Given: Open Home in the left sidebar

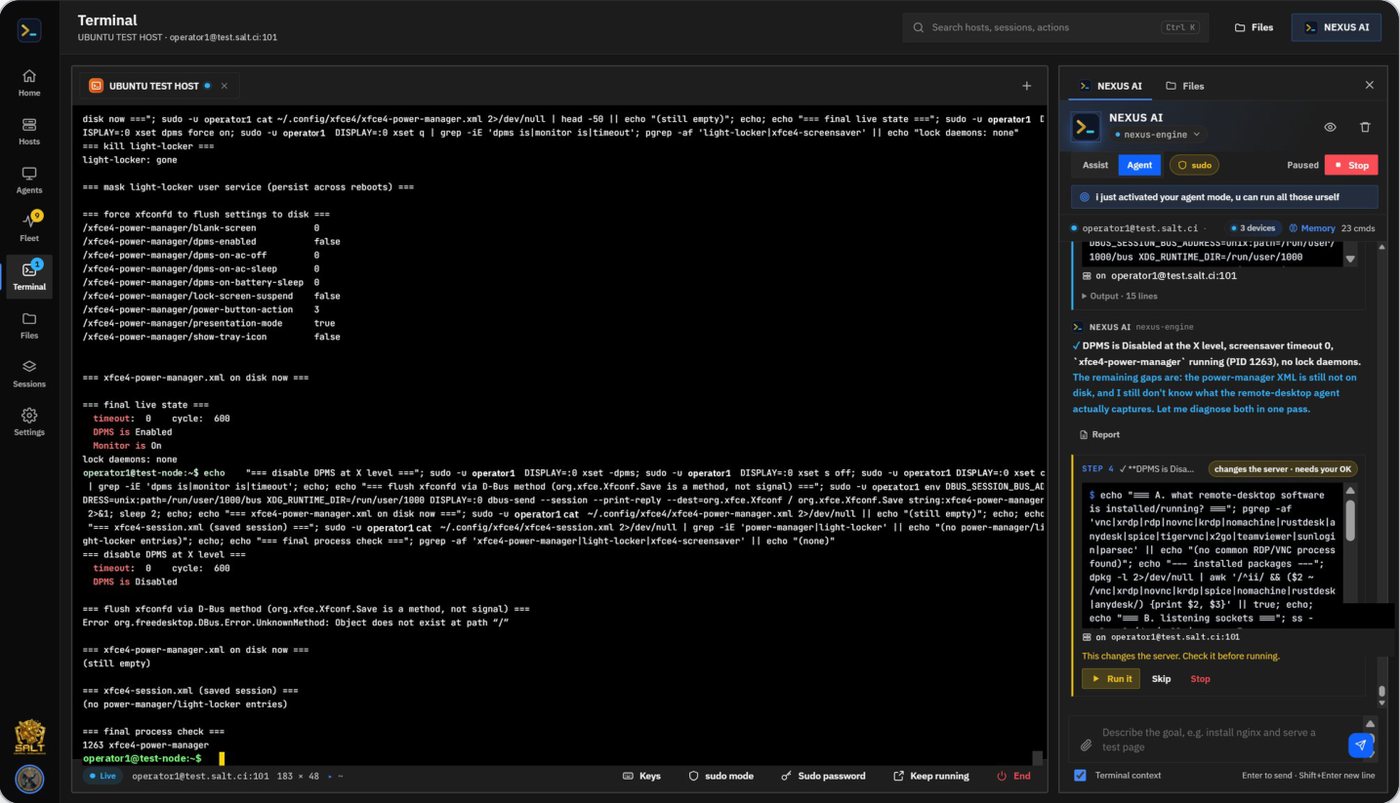Looking at the screenshot, I should 29,82.
